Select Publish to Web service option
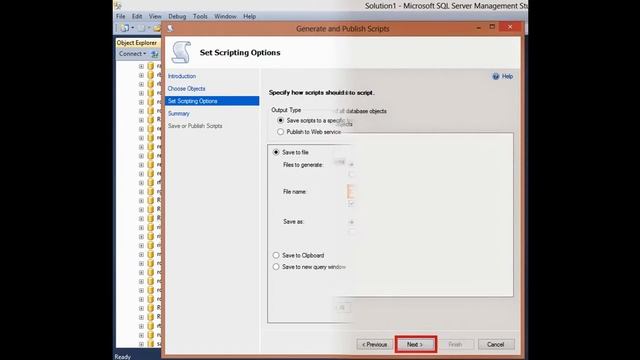The image size is (640, 360). pyautogui.click(x=280, y=132)
